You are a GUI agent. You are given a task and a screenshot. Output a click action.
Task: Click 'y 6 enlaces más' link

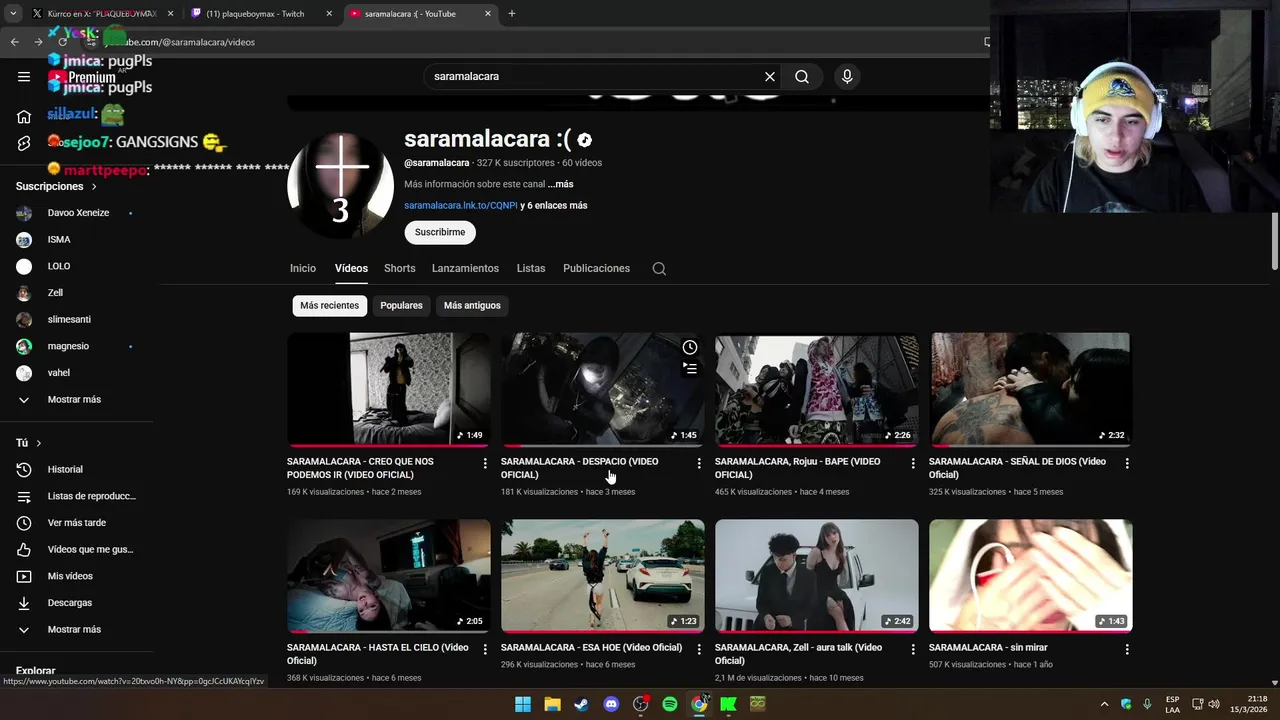[x=554, y=205]
